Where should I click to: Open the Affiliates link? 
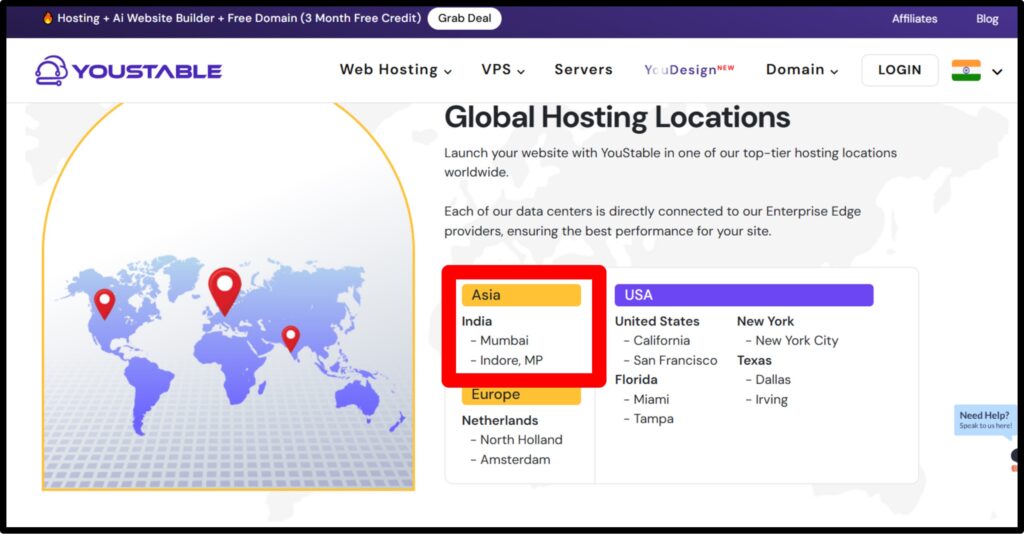coord(914,19)
